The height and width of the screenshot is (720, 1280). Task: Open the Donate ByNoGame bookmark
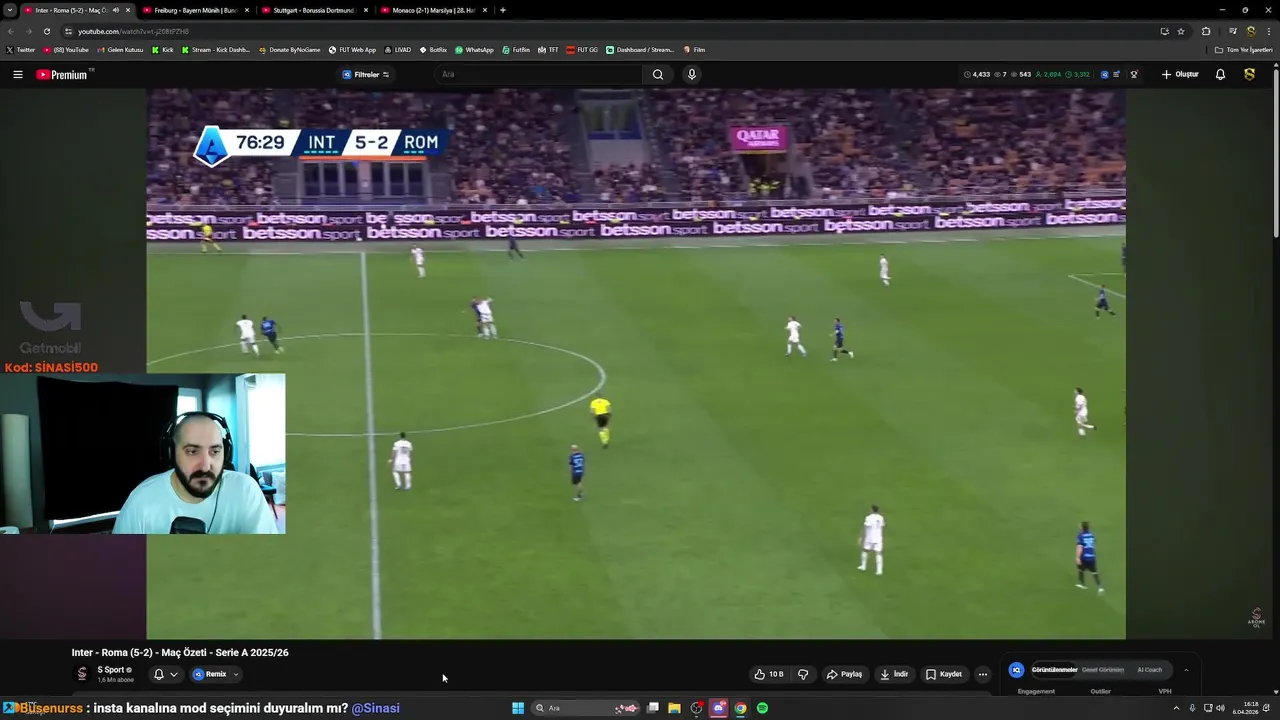(290, 50)
